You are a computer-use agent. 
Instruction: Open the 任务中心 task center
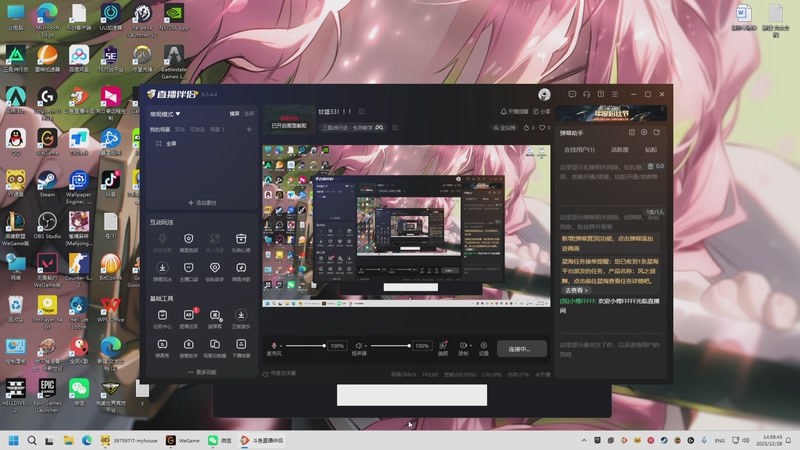point(162,319)
